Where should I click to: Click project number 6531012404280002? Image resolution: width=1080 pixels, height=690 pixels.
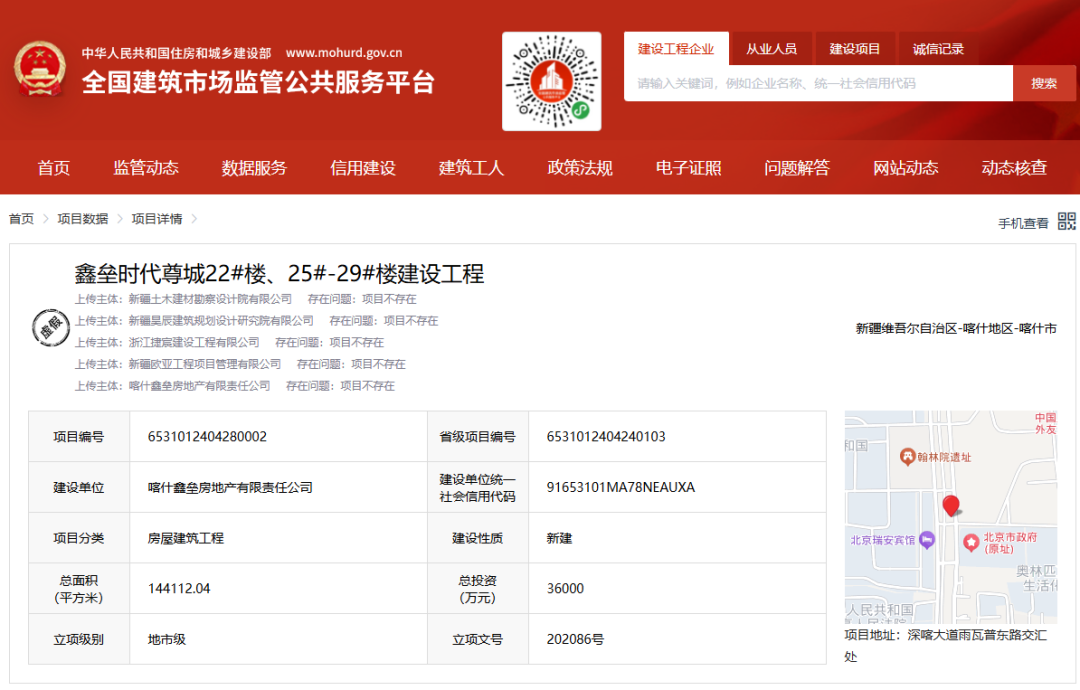click(207, 437)
